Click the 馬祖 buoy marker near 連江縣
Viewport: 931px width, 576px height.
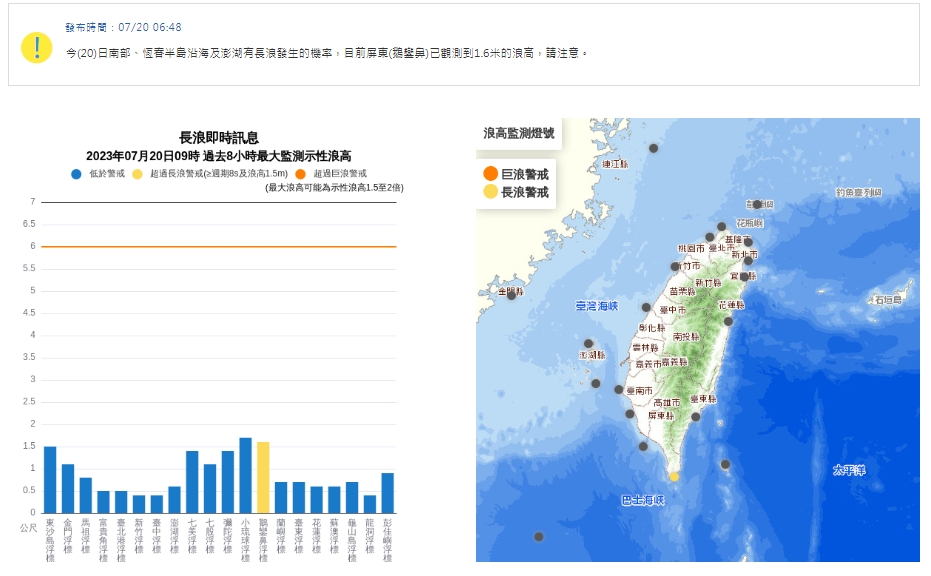(653, 148)
